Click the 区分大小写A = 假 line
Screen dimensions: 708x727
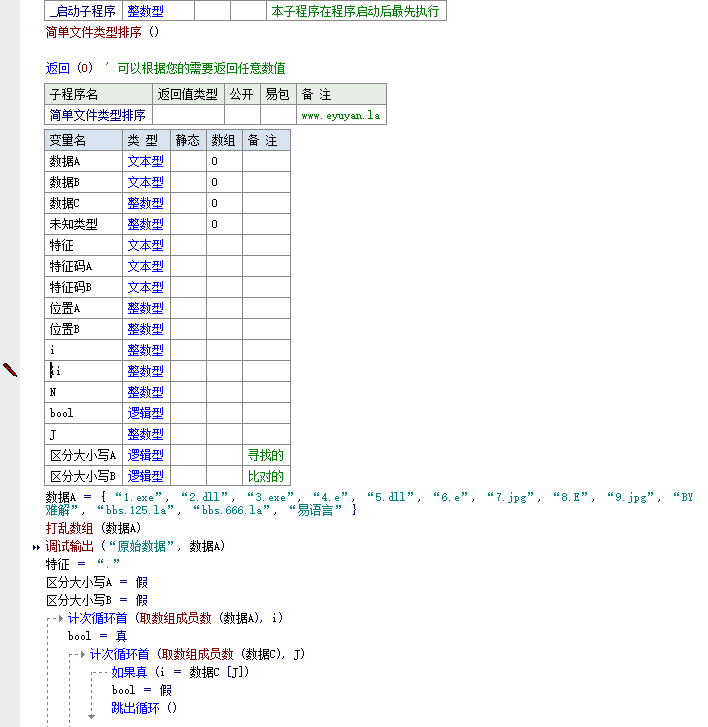[96, 582]
